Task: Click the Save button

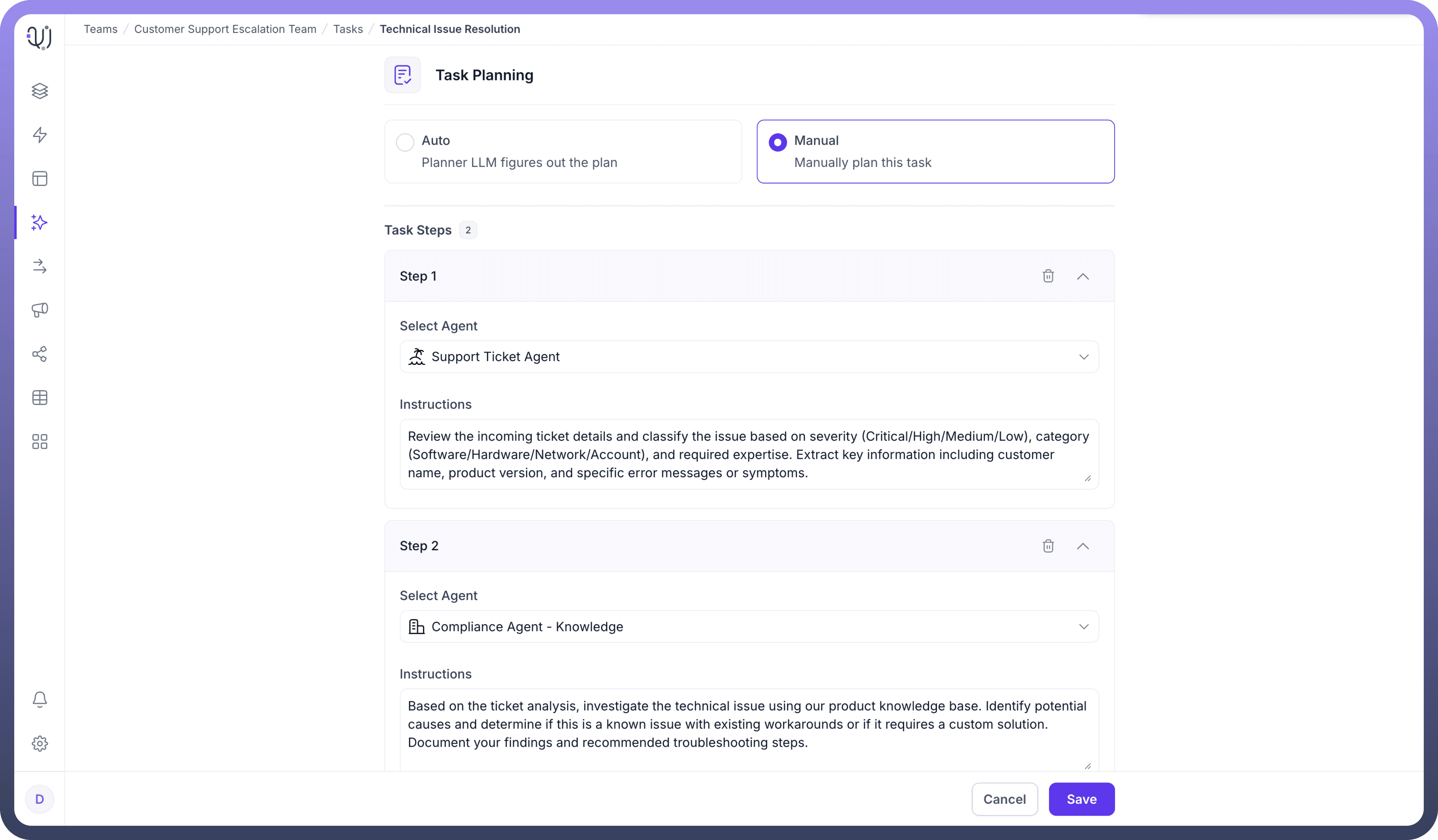Action: [1081, 799]
